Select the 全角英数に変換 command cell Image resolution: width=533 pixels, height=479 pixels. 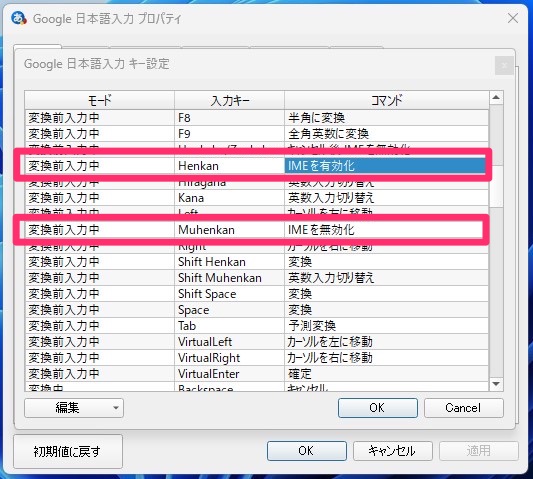tap(386, 134)
